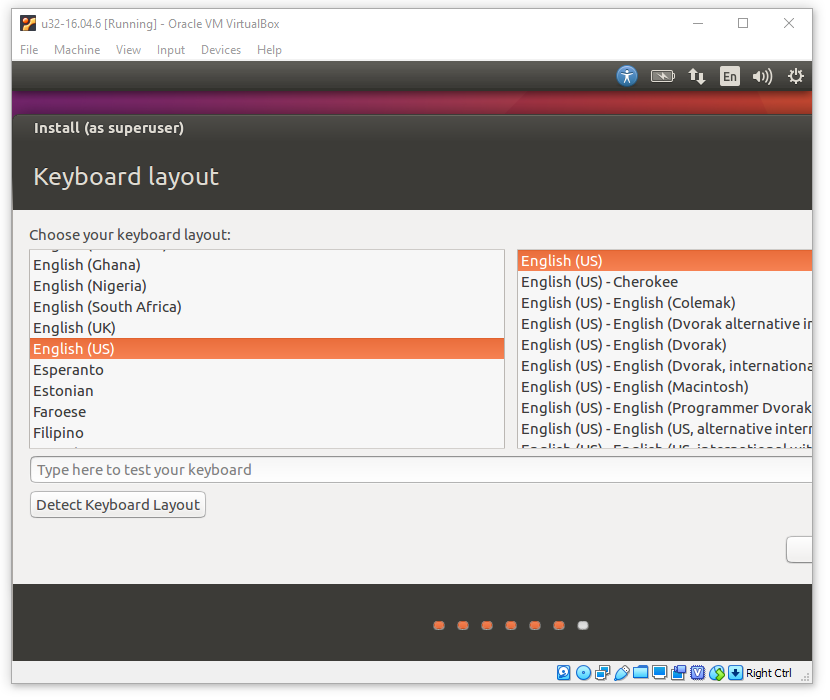
Task: Select English (US) - Cherokee variant
Action: click(600, 282)
